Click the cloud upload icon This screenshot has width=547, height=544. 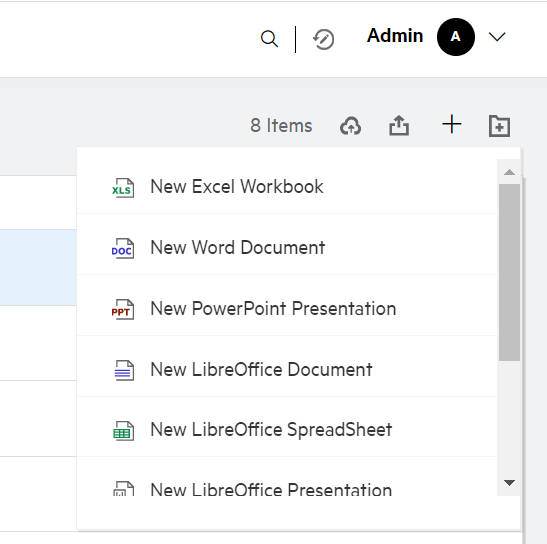pos(350,126)
